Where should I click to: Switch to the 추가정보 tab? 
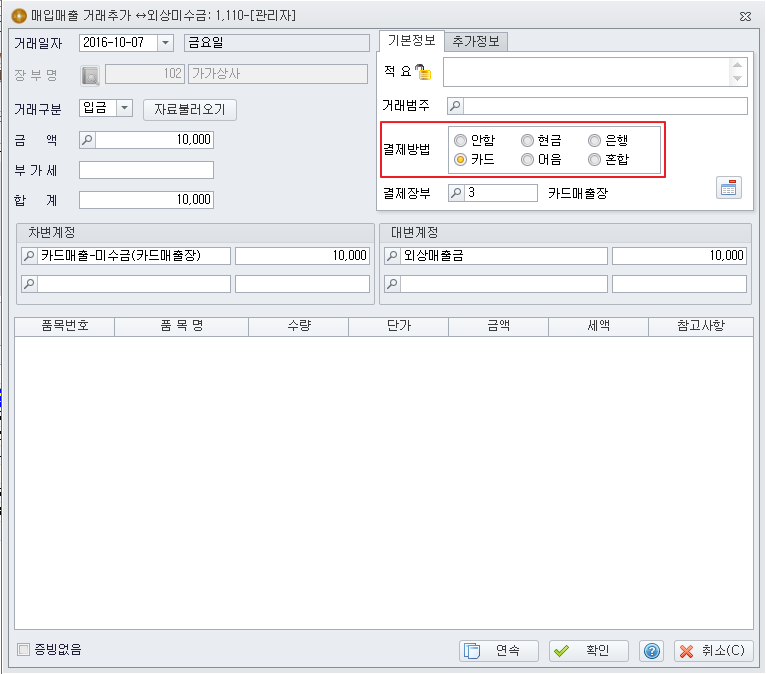(476, 42)
